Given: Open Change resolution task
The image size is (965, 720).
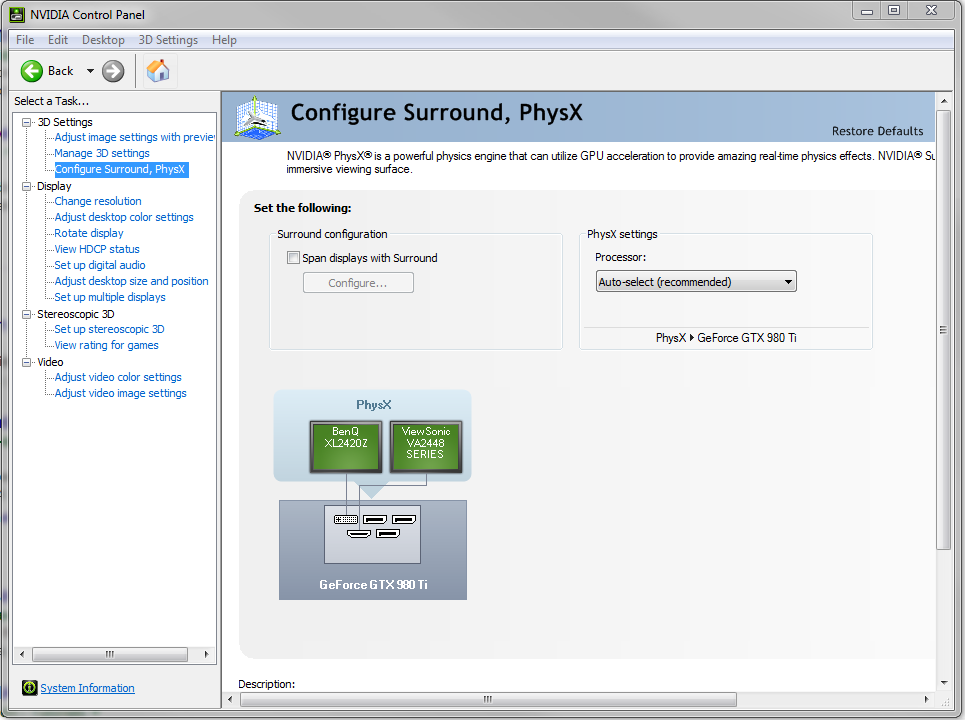Looking at the screenshot, I should pyautogui.click(x=98, y=201).
